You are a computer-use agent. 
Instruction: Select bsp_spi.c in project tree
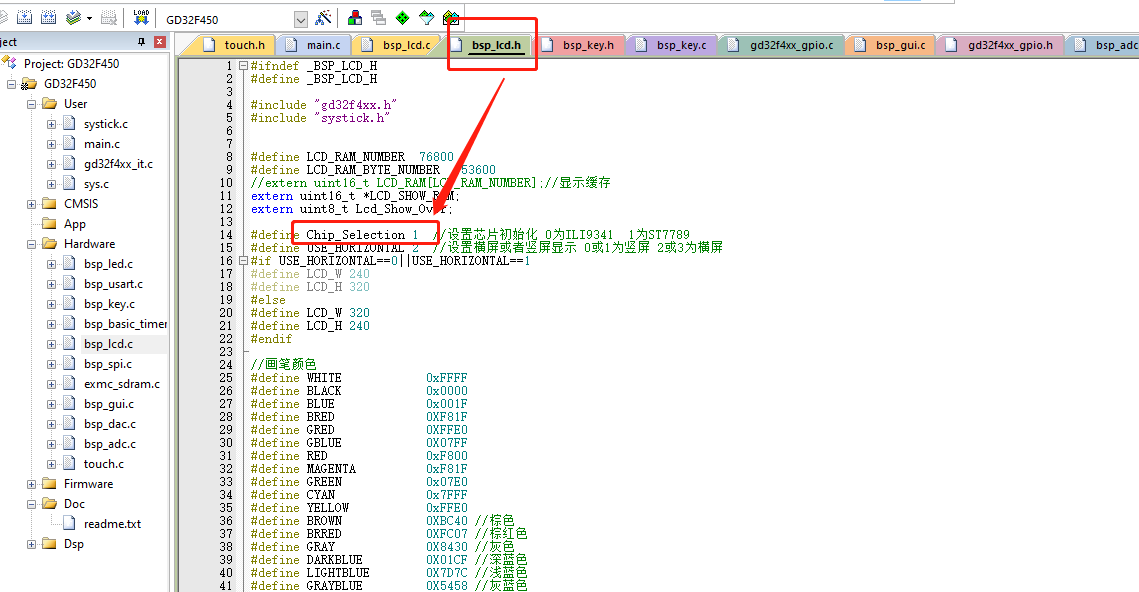pos(108,364)
